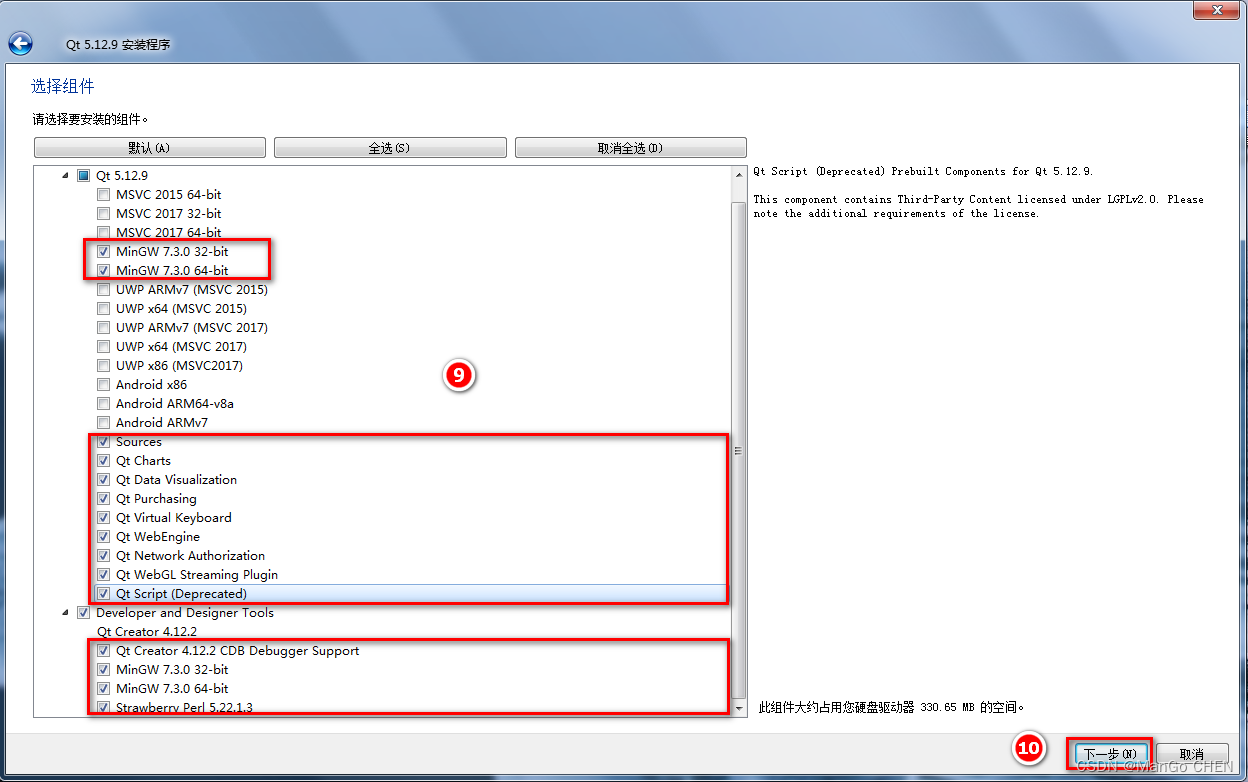Select the Qt Creator 4.12.2 tree row

[147, 632]
